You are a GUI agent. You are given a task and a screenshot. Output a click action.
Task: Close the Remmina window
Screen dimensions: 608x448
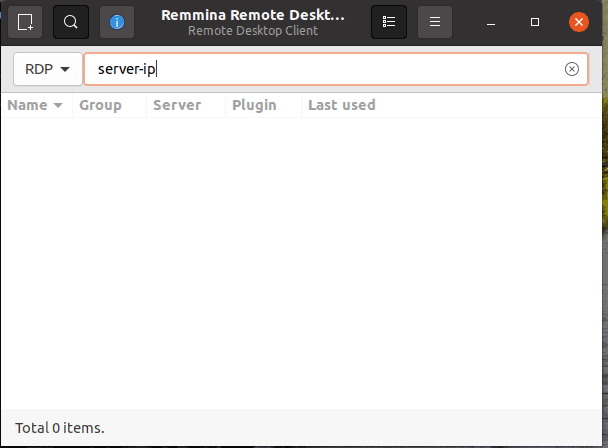[579, 22]
